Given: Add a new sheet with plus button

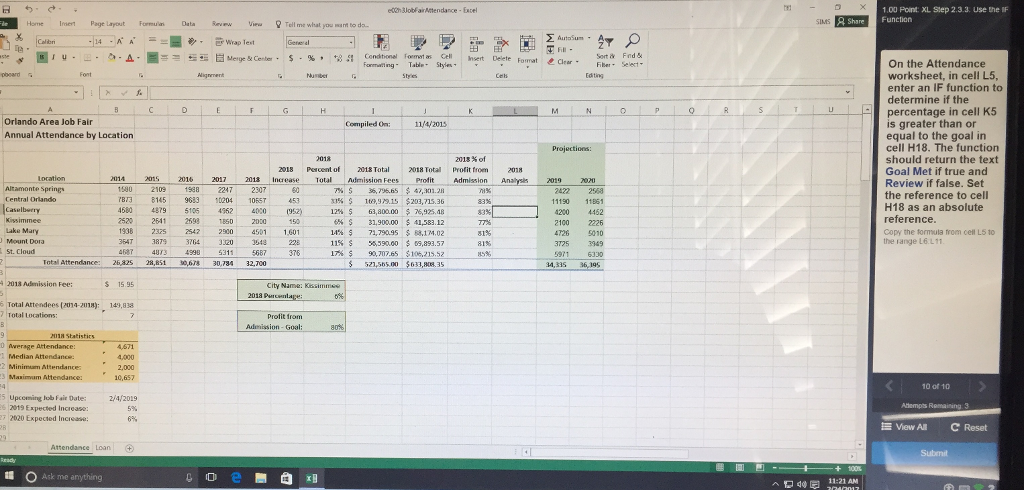Looking at the screenshot, I should pyautogui.click(x=129, y=448).
